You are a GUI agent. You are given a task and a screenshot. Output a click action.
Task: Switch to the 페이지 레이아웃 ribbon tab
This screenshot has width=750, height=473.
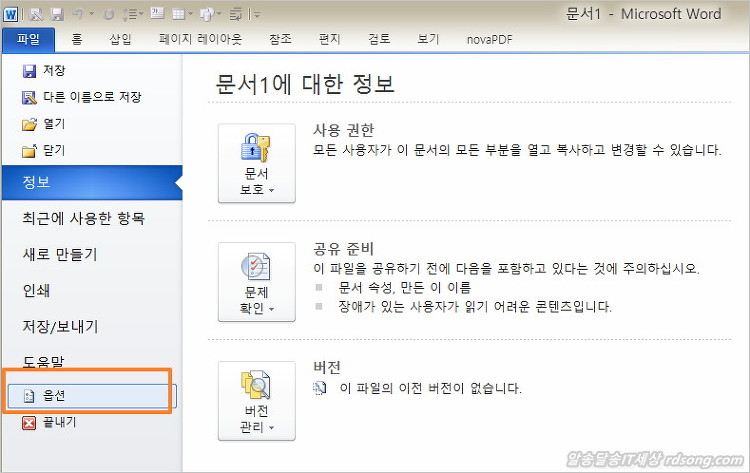200,39
